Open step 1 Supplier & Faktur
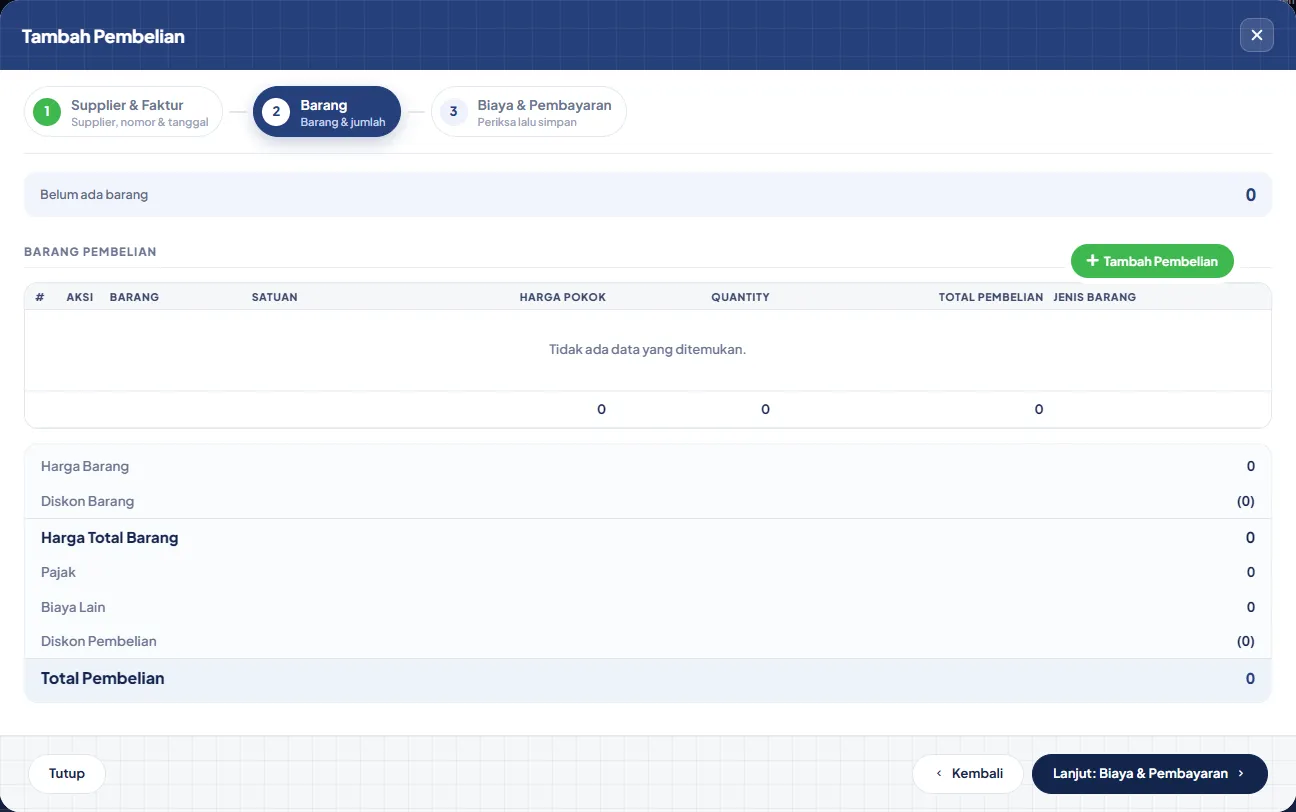This screenshot has height=812, width=1296. [123, 112]
